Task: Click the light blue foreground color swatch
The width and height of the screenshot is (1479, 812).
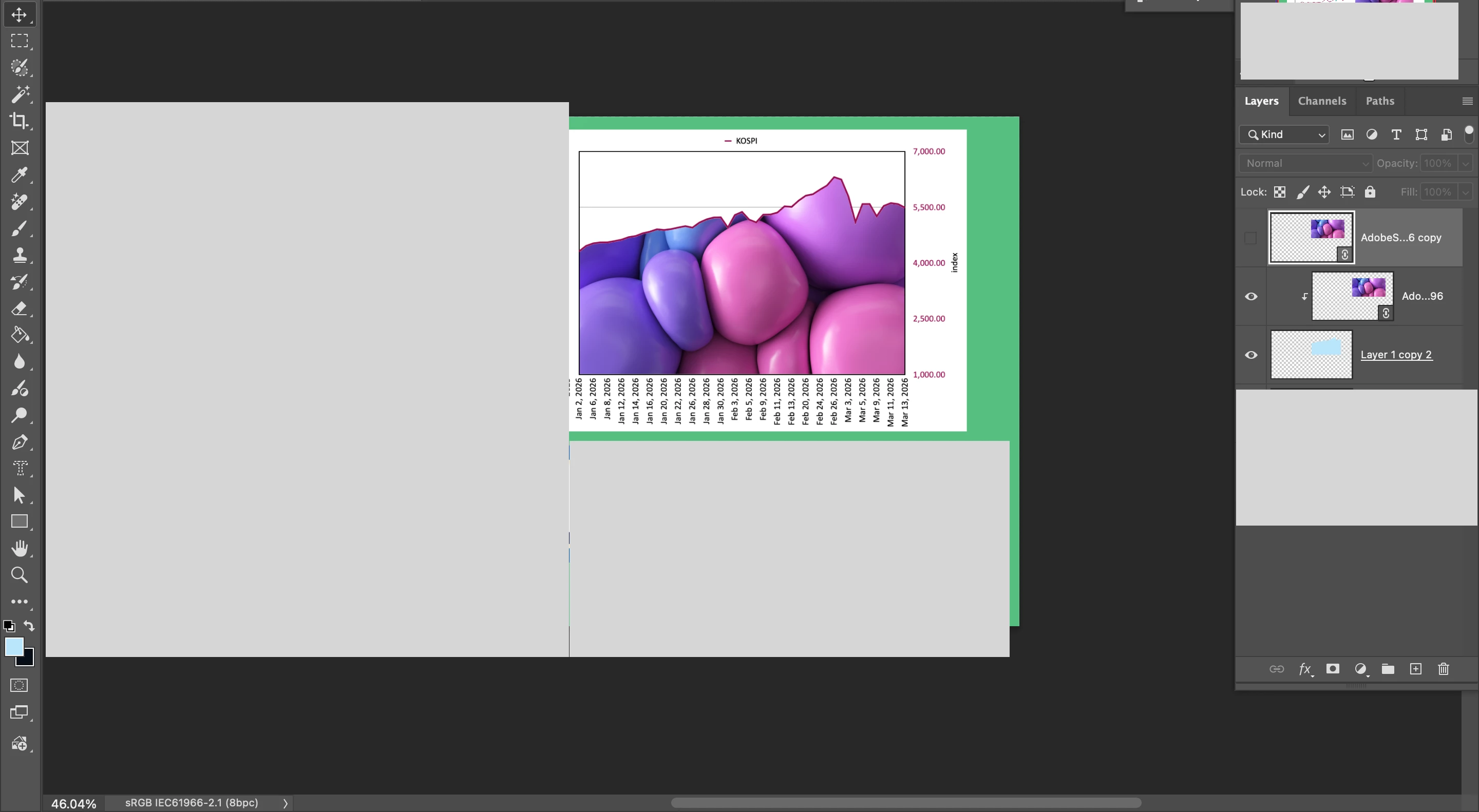Action: [14, 646]
